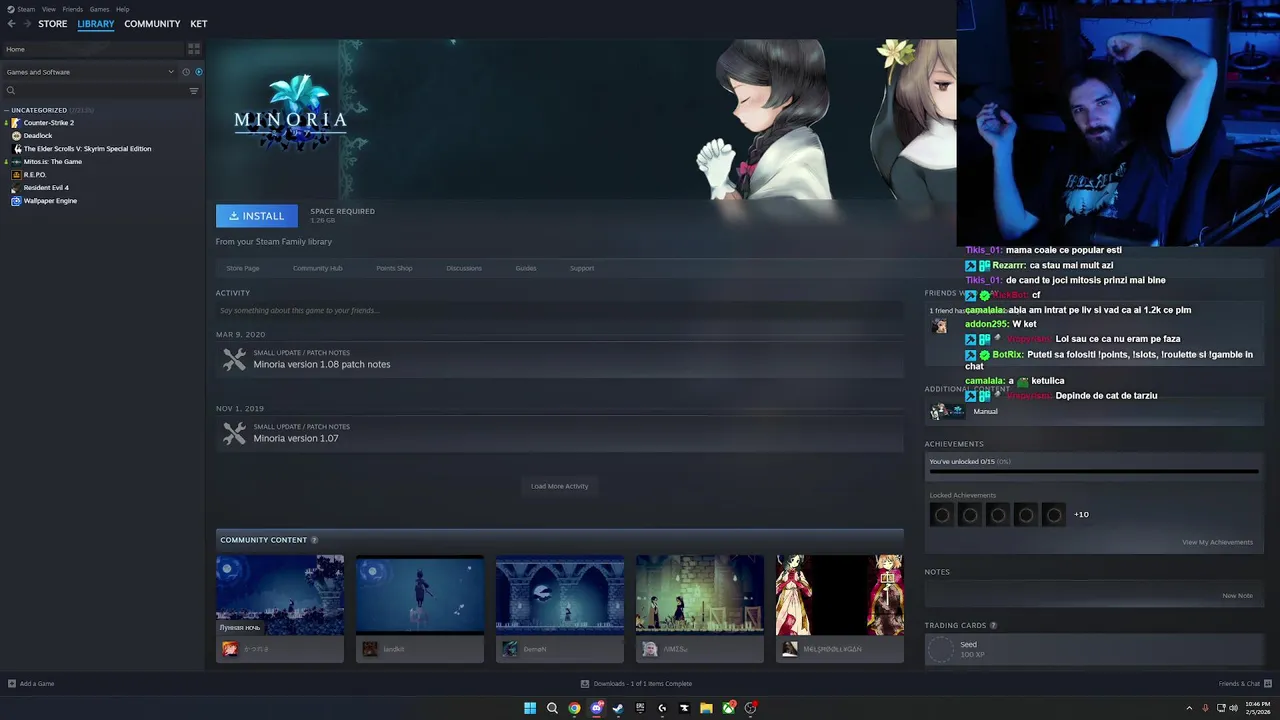Image resolution: width=1280 pixels, height=720 pixels.
Task: Switch to the LIBRARY tab
Action: (x=96, y=24)
